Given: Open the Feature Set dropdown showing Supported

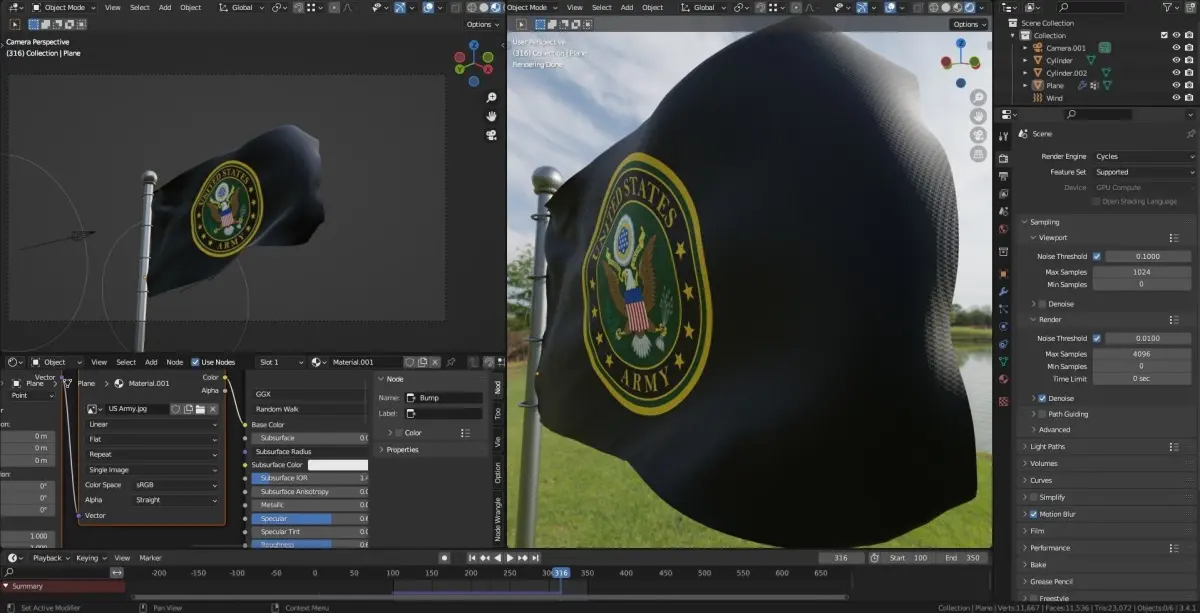Looking at the screenshot, I should 1144,172.
